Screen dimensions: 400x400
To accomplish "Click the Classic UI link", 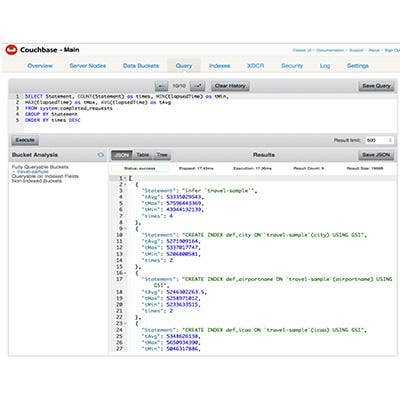I will point(302,50).
